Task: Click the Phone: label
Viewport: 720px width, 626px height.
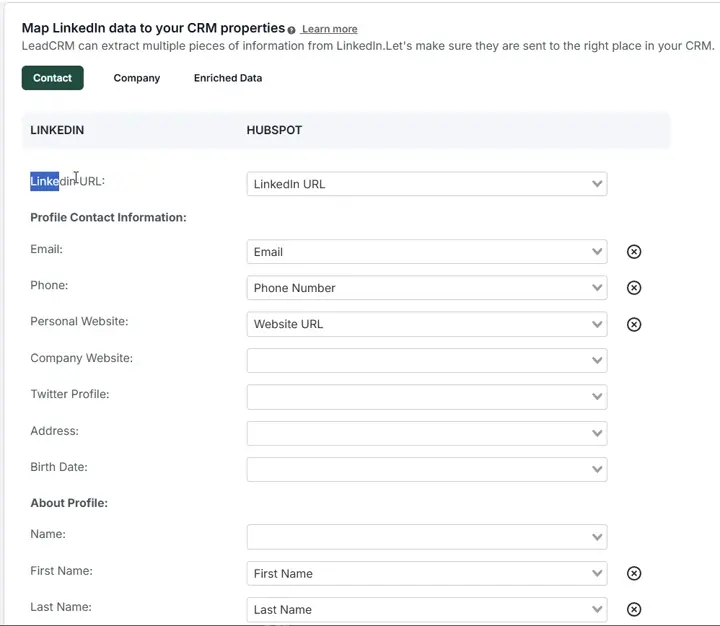Action: tap(49, 285)
